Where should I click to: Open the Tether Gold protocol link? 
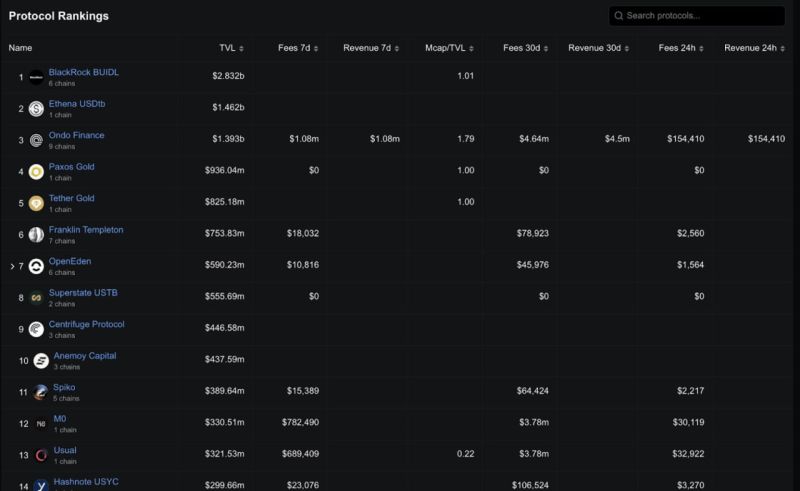[x=71, y=198]
